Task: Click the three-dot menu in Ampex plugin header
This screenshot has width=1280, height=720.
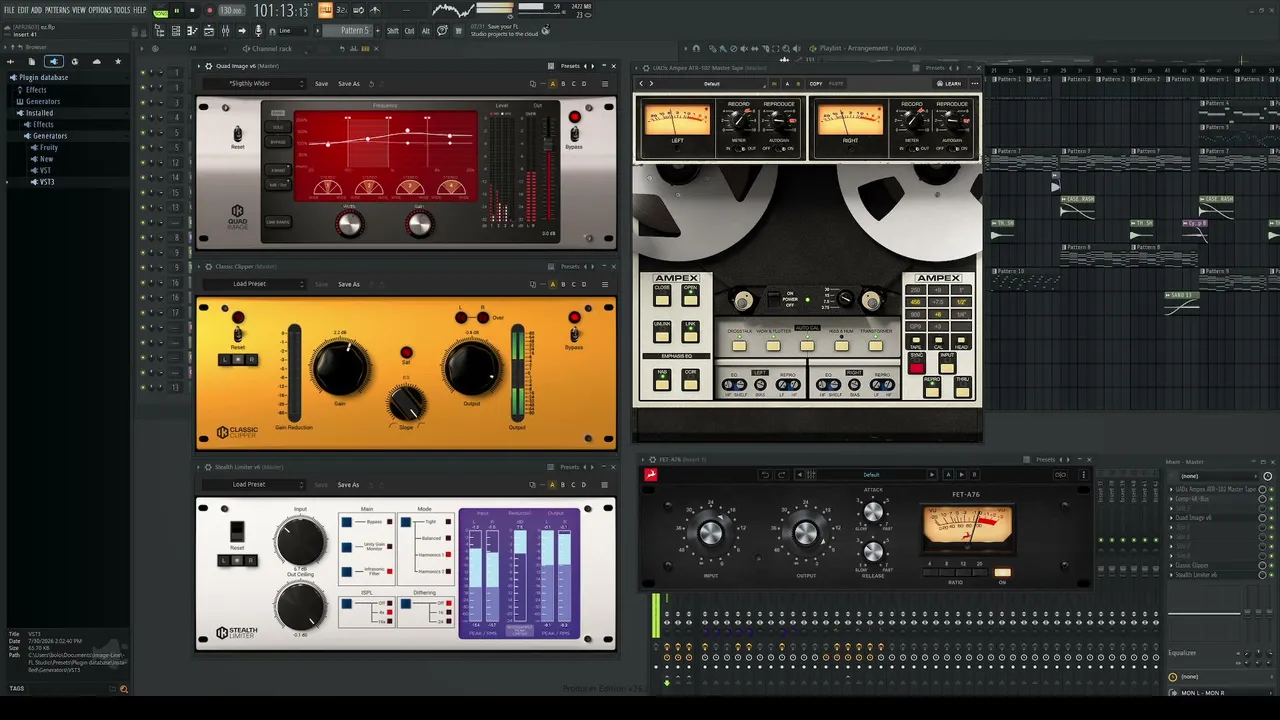Action: point(975,84)
